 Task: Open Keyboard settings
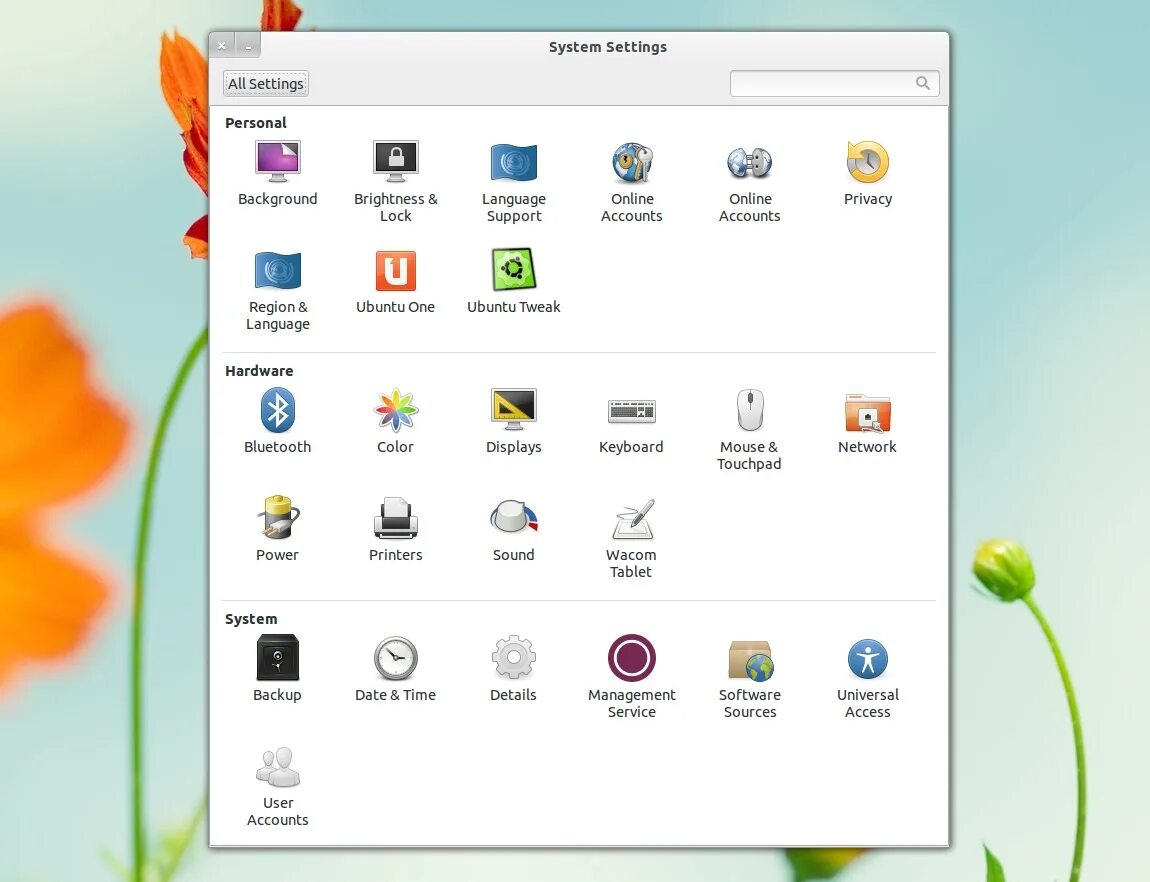tap(631, 411)
